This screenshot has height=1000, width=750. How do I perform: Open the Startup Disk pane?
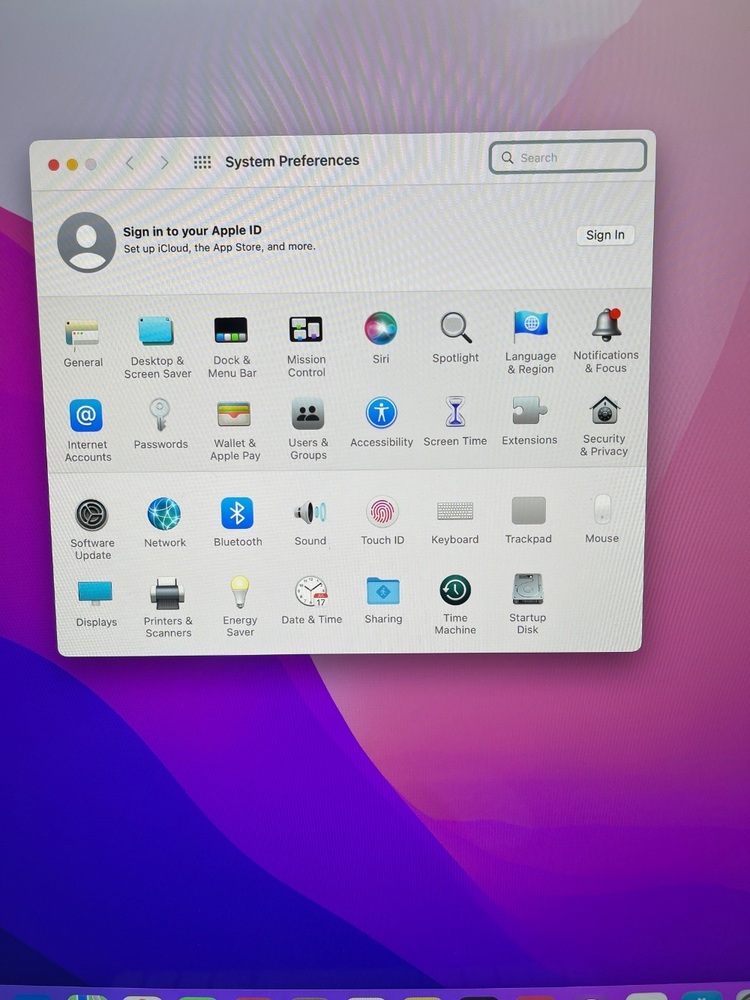pos(527,590)
